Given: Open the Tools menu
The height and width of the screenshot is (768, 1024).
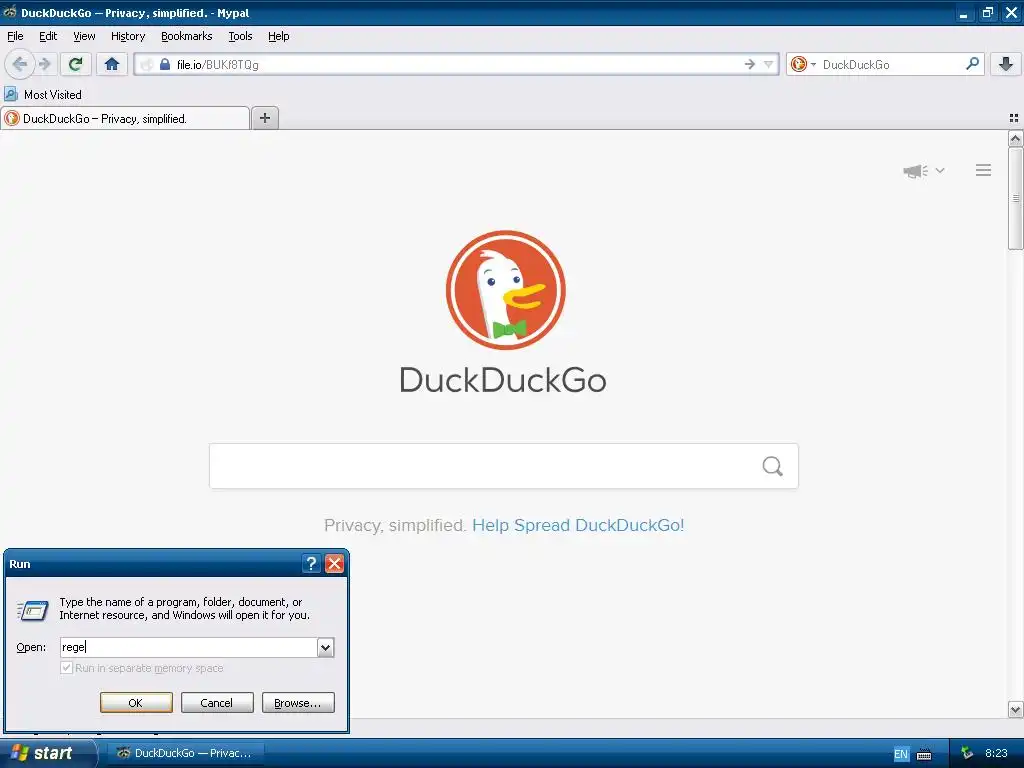Looking at the screenshot, I should (x=240, y=36).
